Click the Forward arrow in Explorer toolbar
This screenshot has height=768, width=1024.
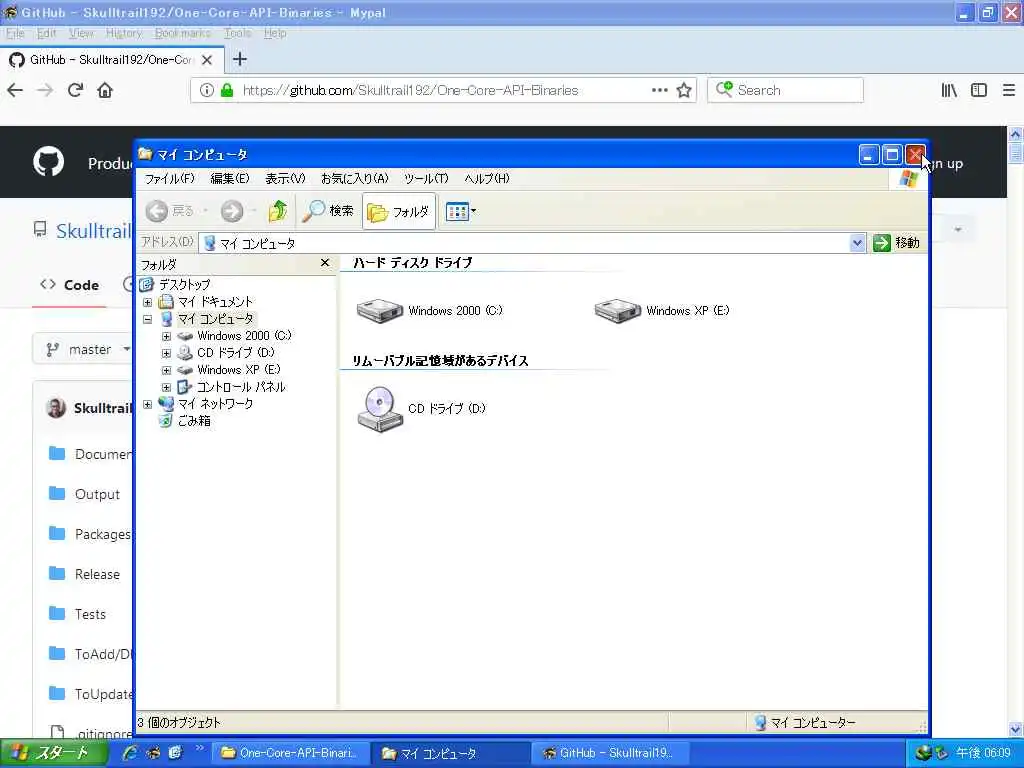pyautogui.click(x=232, y=211)
